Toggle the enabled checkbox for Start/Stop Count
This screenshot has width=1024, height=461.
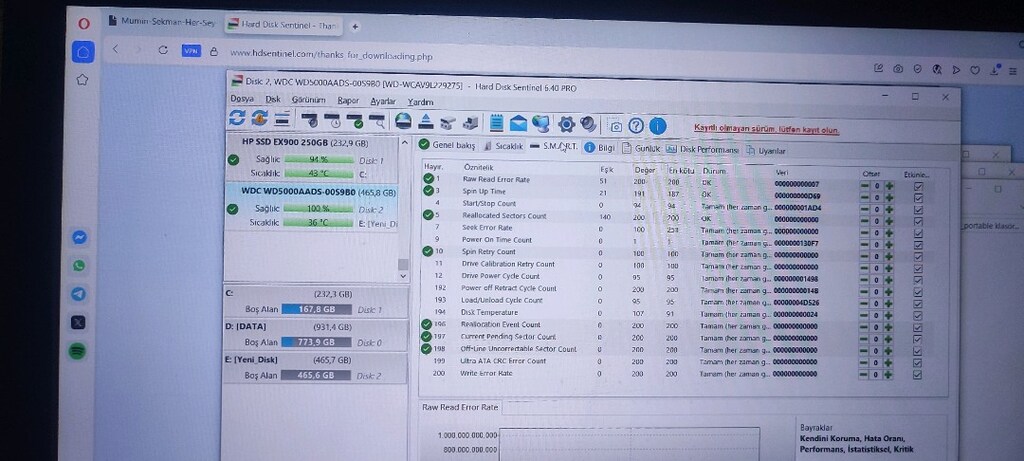pyautogui.click(x=918, y=210)
